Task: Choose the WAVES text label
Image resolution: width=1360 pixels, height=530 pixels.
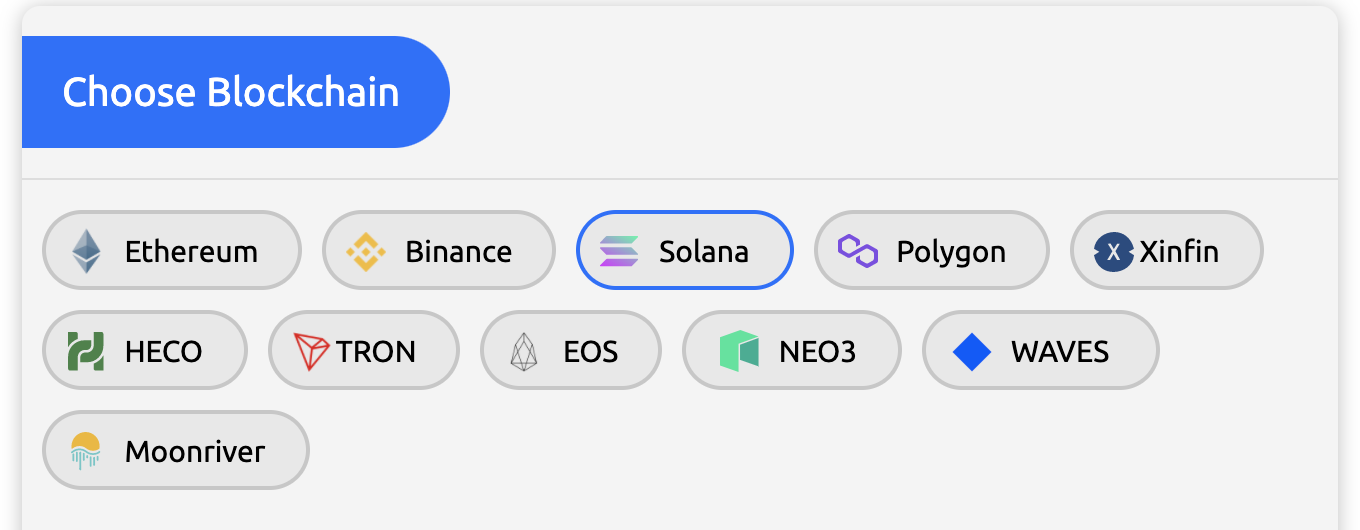Action: coord(1059,351)
